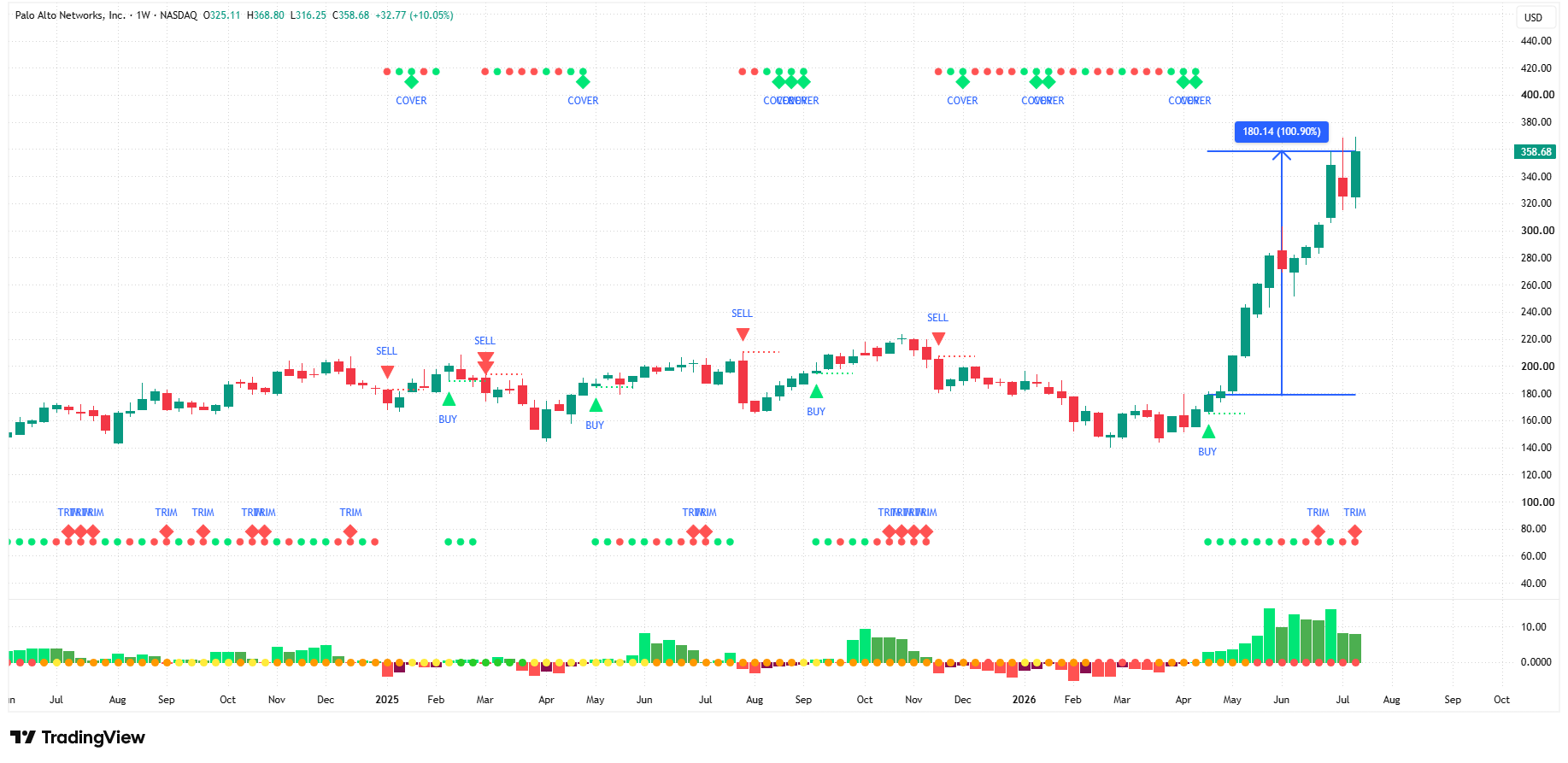Click the 40.00 price axis label

pos(1534,584)
